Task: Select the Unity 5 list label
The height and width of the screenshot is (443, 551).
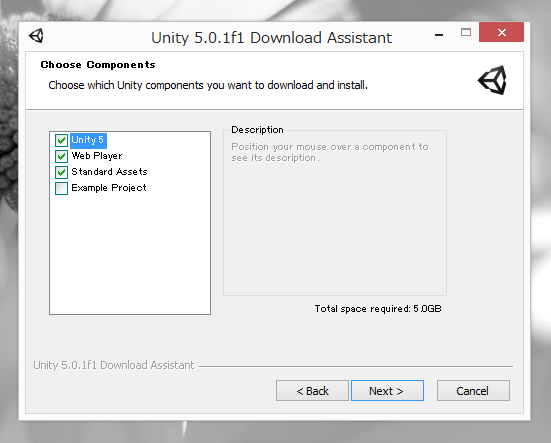Action: (88, 140)
